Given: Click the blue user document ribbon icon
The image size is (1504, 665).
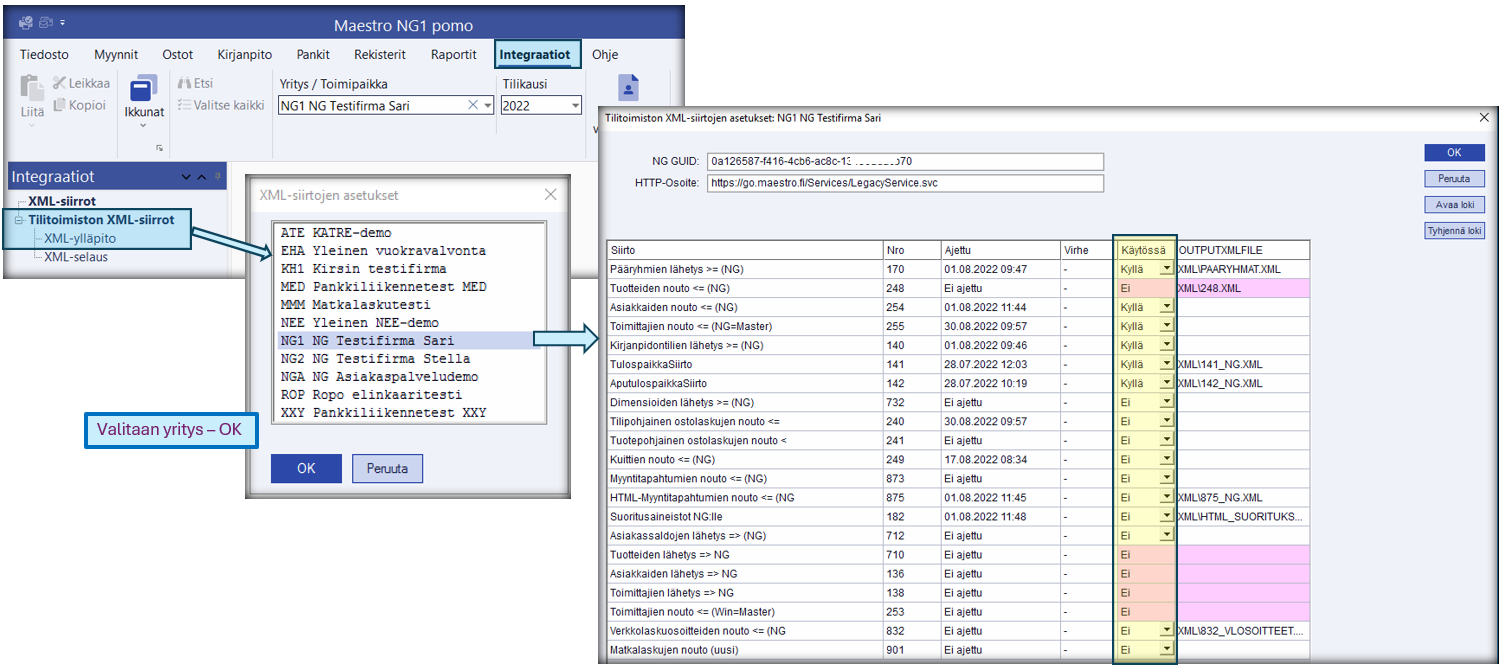Looking at the screenshot, I should 628,89.
